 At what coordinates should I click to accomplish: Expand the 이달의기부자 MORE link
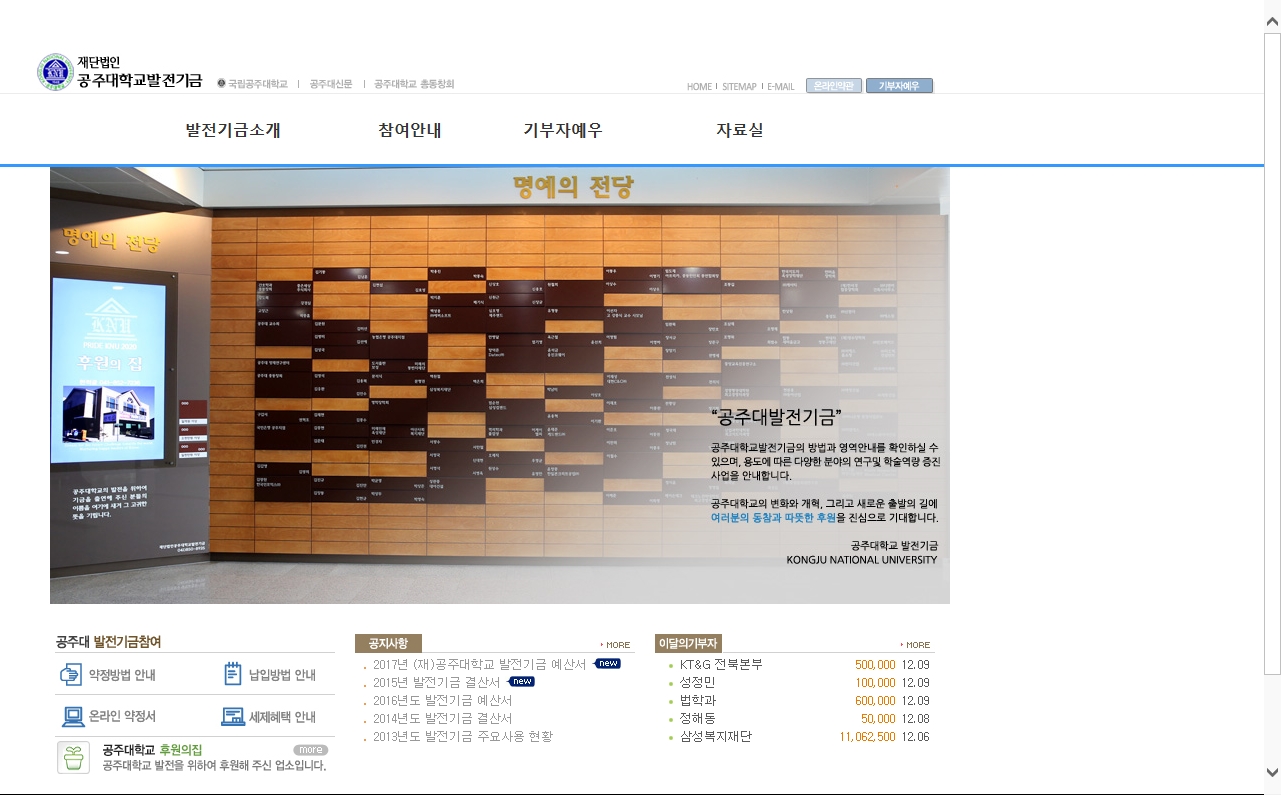coord(916,645)
